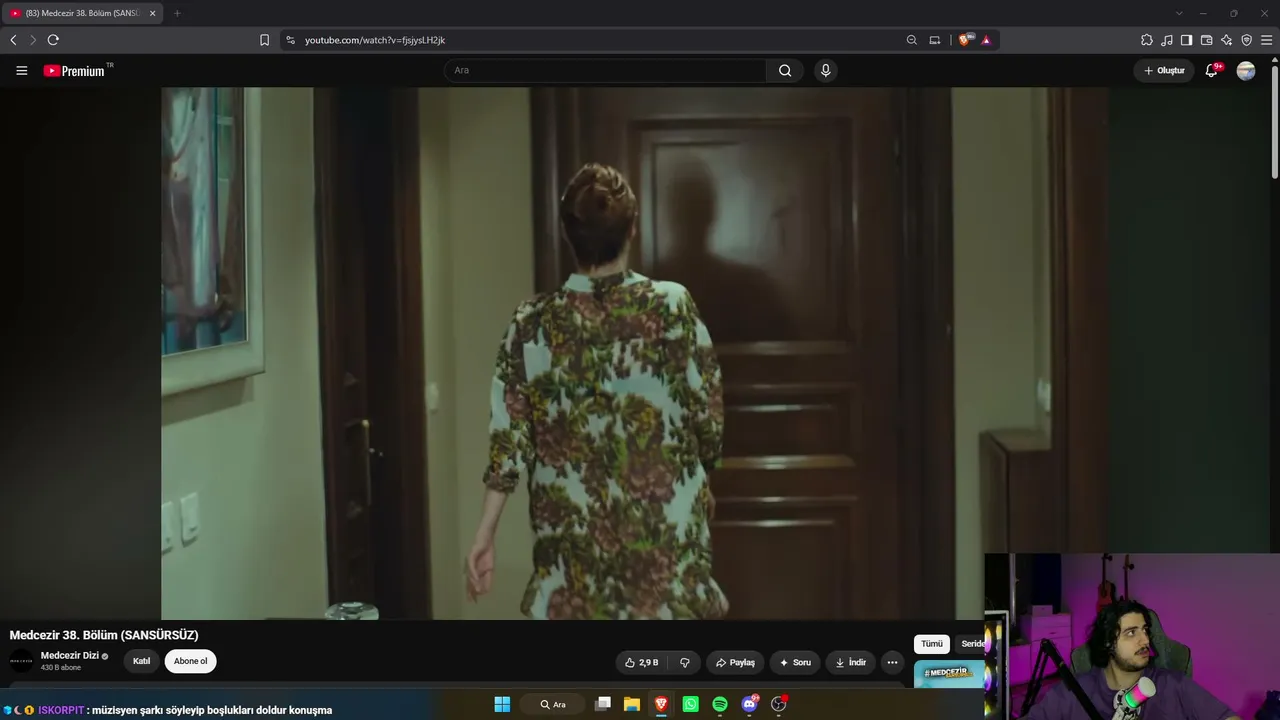Click the Katıl join button
The height and width of the screenshot is (720, 1280).
pyautogui.click(x=142, y=661)
